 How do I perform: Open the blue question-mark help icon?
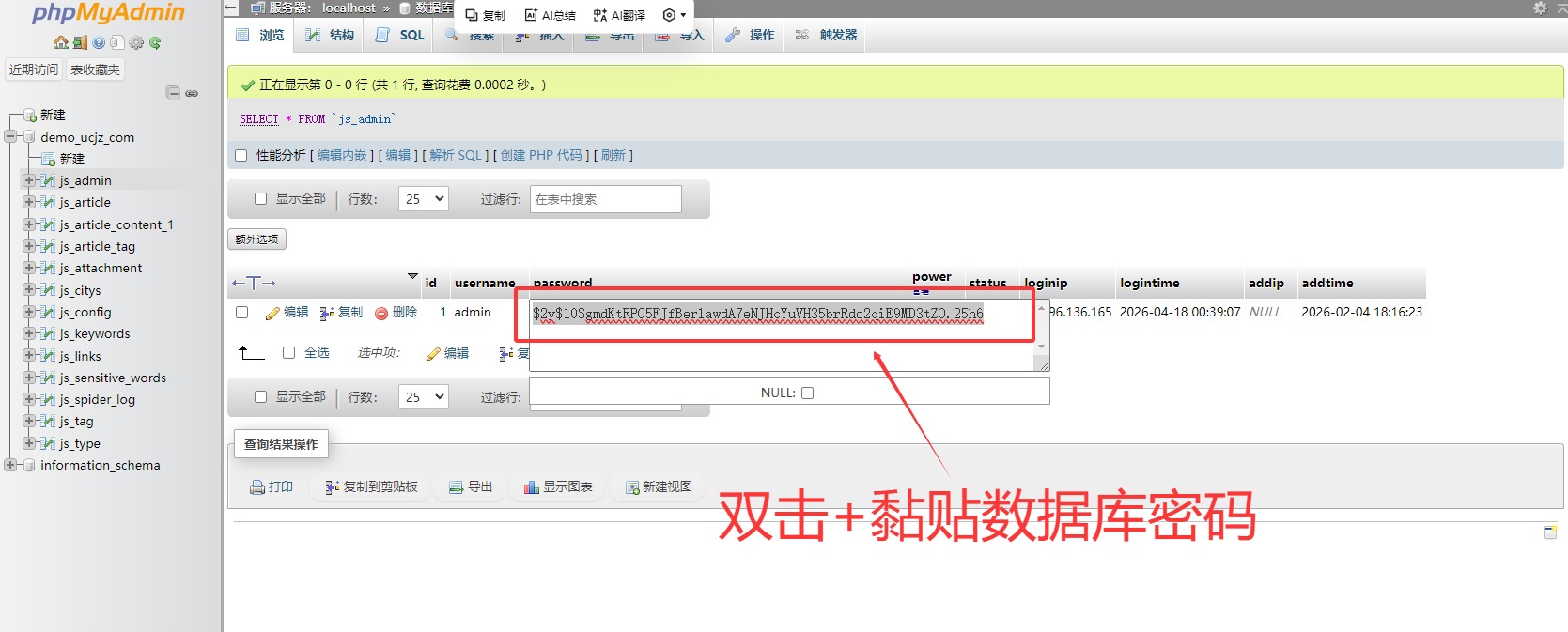click(99, 42)
